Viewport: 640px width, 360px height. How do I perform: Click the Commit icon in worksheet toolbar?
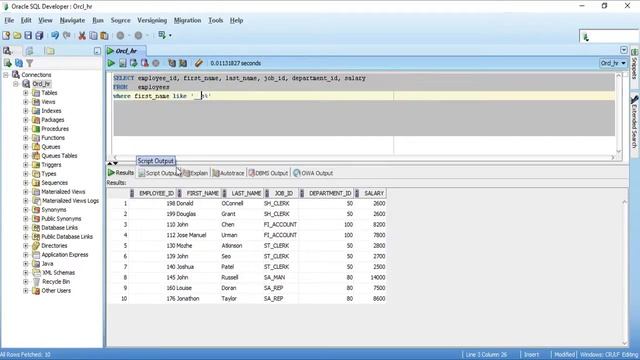pos(133,63)
